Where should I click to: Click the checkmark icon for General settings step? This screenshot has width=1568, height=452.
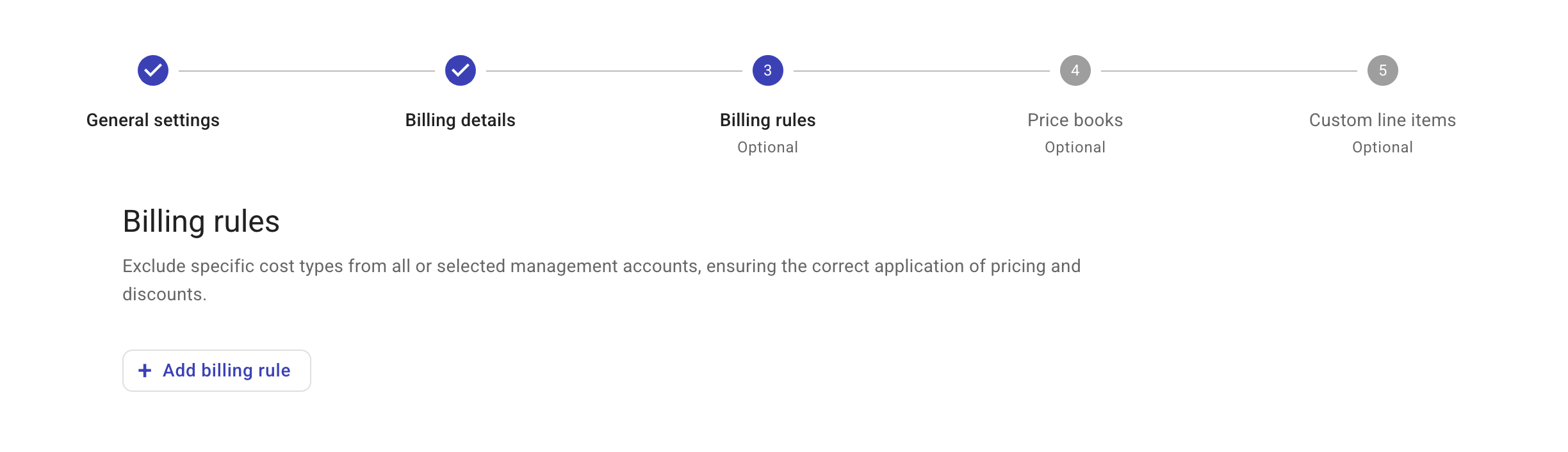click(152, 71)
